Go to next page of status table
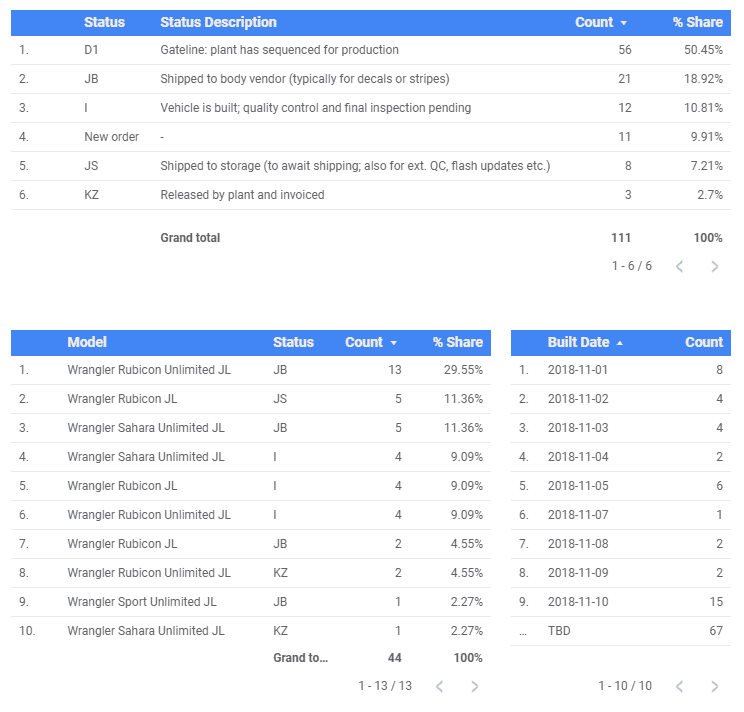The image size is (744, 712). point(715,267)
